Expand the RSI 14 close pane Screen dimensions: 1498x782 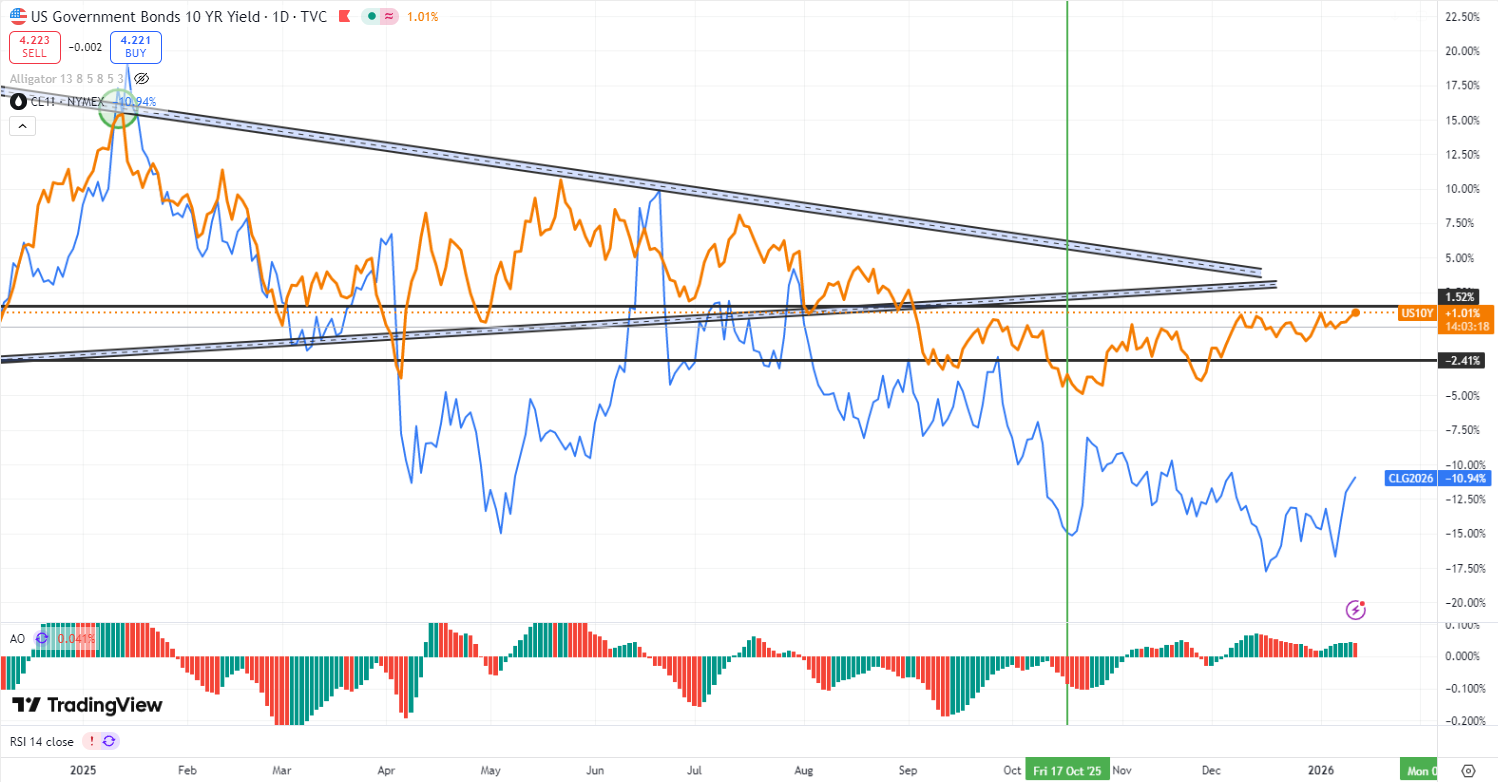43,741
